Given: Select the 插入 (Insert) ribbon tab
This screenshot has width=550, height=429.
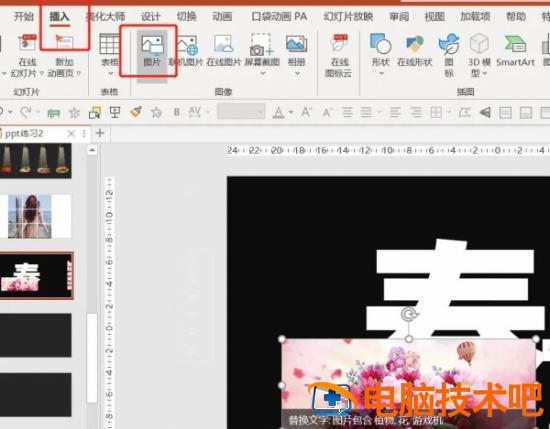Looking at the screenshot, I should point(59,16).
